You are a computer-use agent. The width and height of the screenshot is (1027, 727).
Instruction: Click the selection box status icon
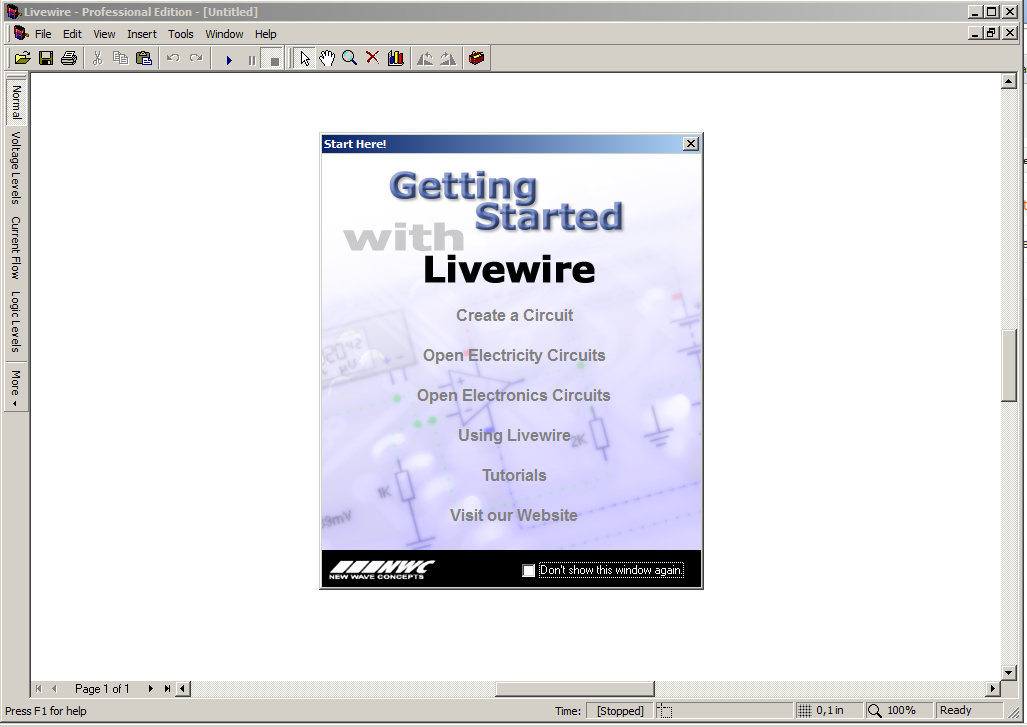665,711
